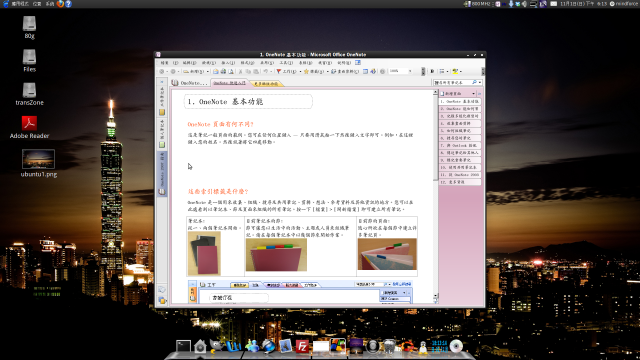Select page 2 OneNote in page list
The width and height of the screenshot is (640, 360).
pos(460,109)
